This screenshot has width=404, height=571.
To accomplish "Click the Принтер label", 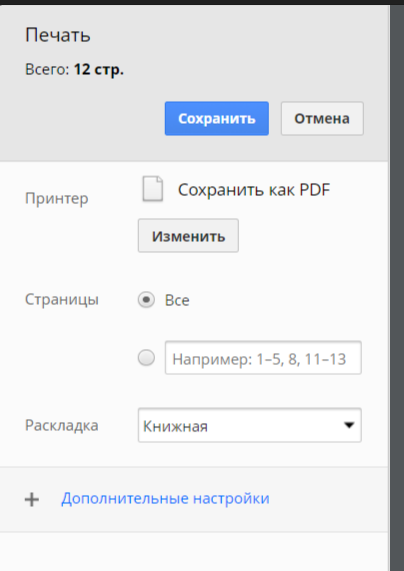I will (56, 199).
